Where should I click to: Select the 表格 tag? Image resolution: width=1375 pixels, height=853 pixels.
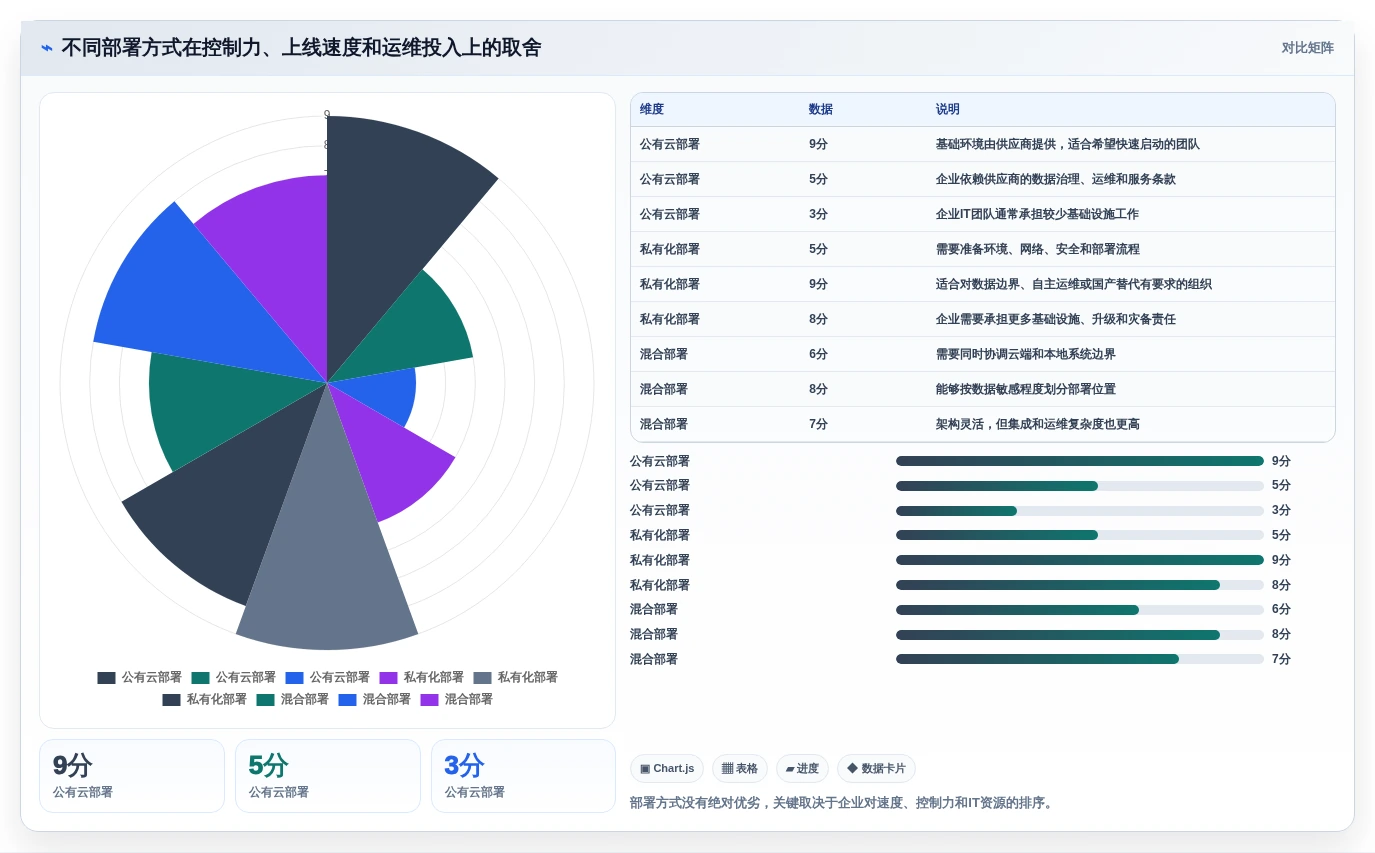coord(740,769)
